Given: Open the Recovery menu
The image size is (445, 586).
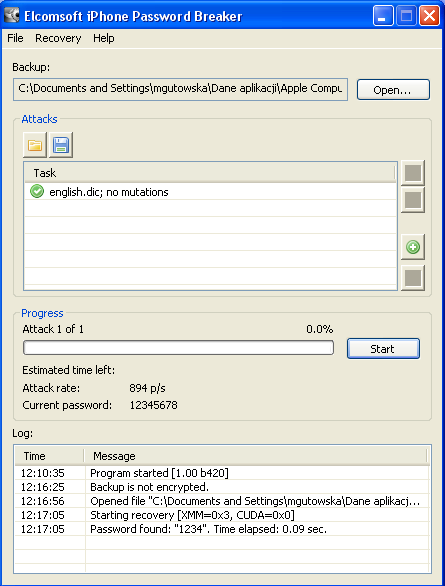Looking at the screenshot, I should pyautogui.click(x=58, y=38).
